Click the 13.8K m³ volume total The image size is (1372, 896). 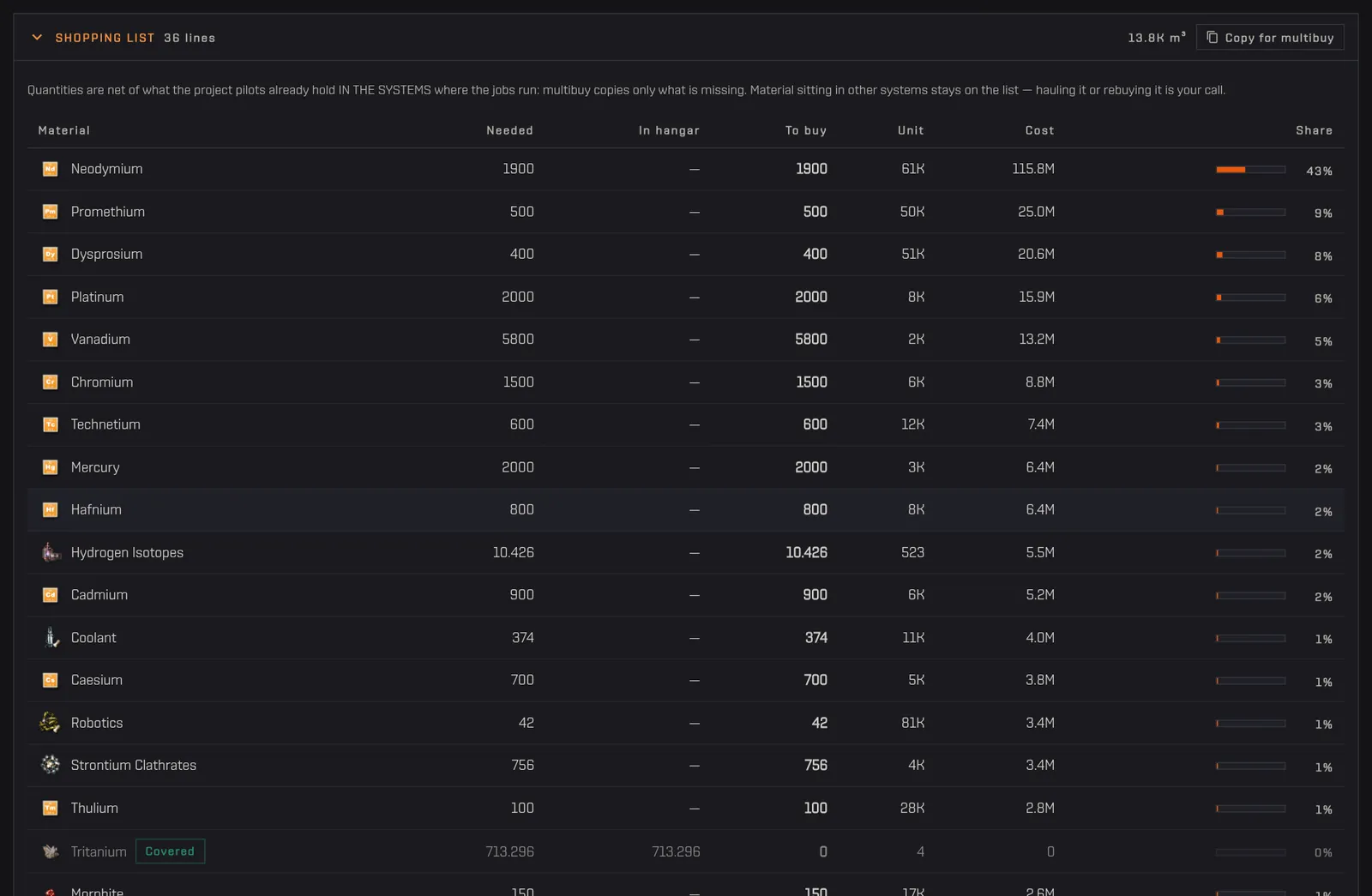tap(1157, 38)
